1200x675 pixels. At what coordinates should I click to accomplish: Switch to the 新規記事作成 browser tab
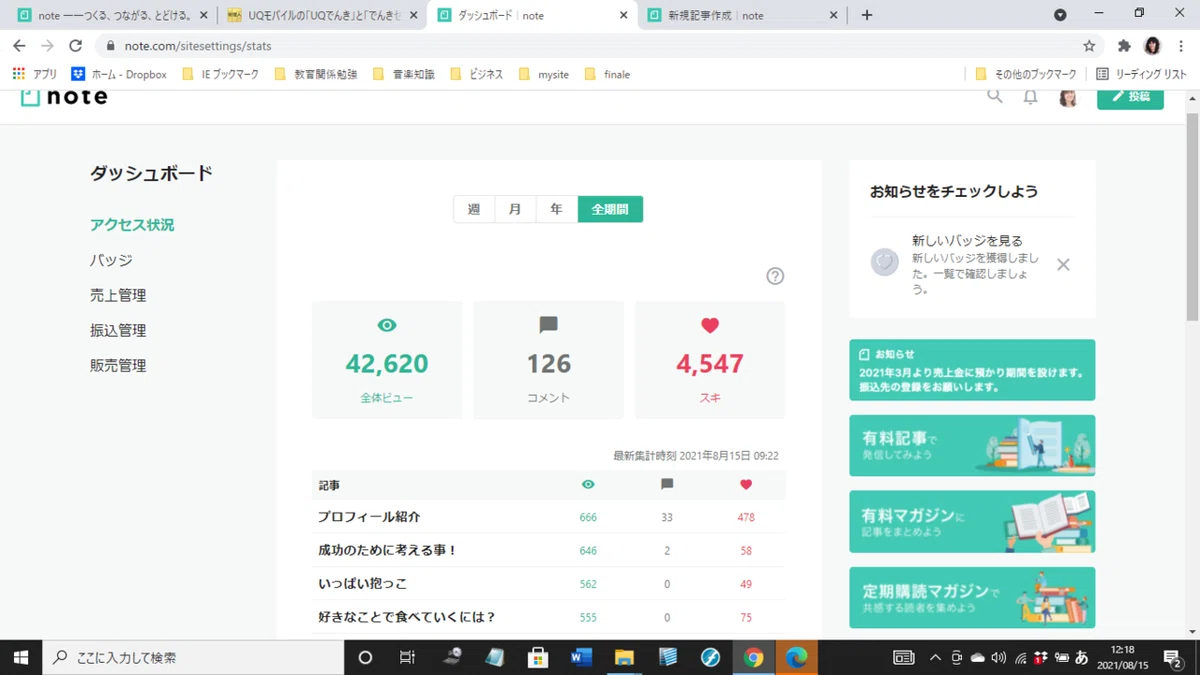[x=742, y=15]
